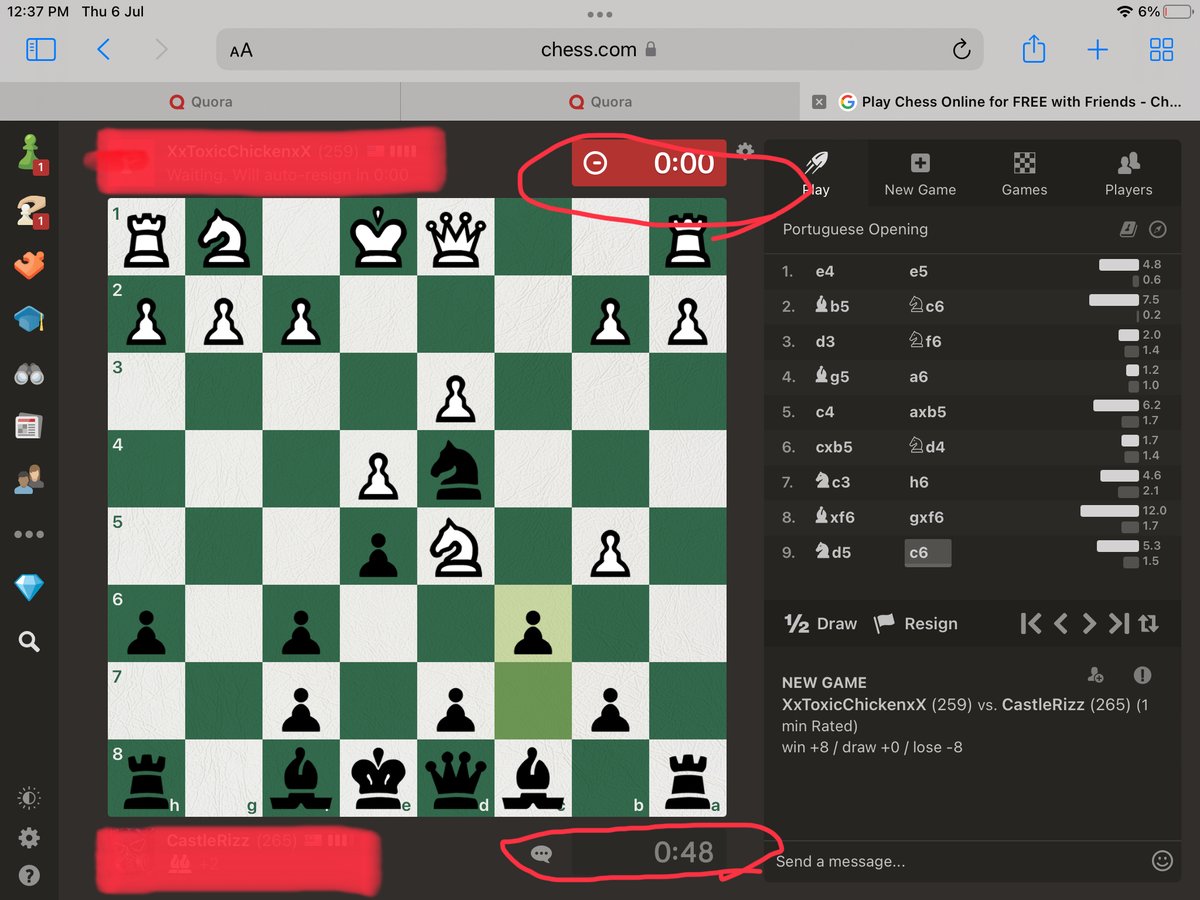Image resolution: width=1200 pixels, height=900 pixels.
Task: Select highlighted move c6
Action: (927, 553)
